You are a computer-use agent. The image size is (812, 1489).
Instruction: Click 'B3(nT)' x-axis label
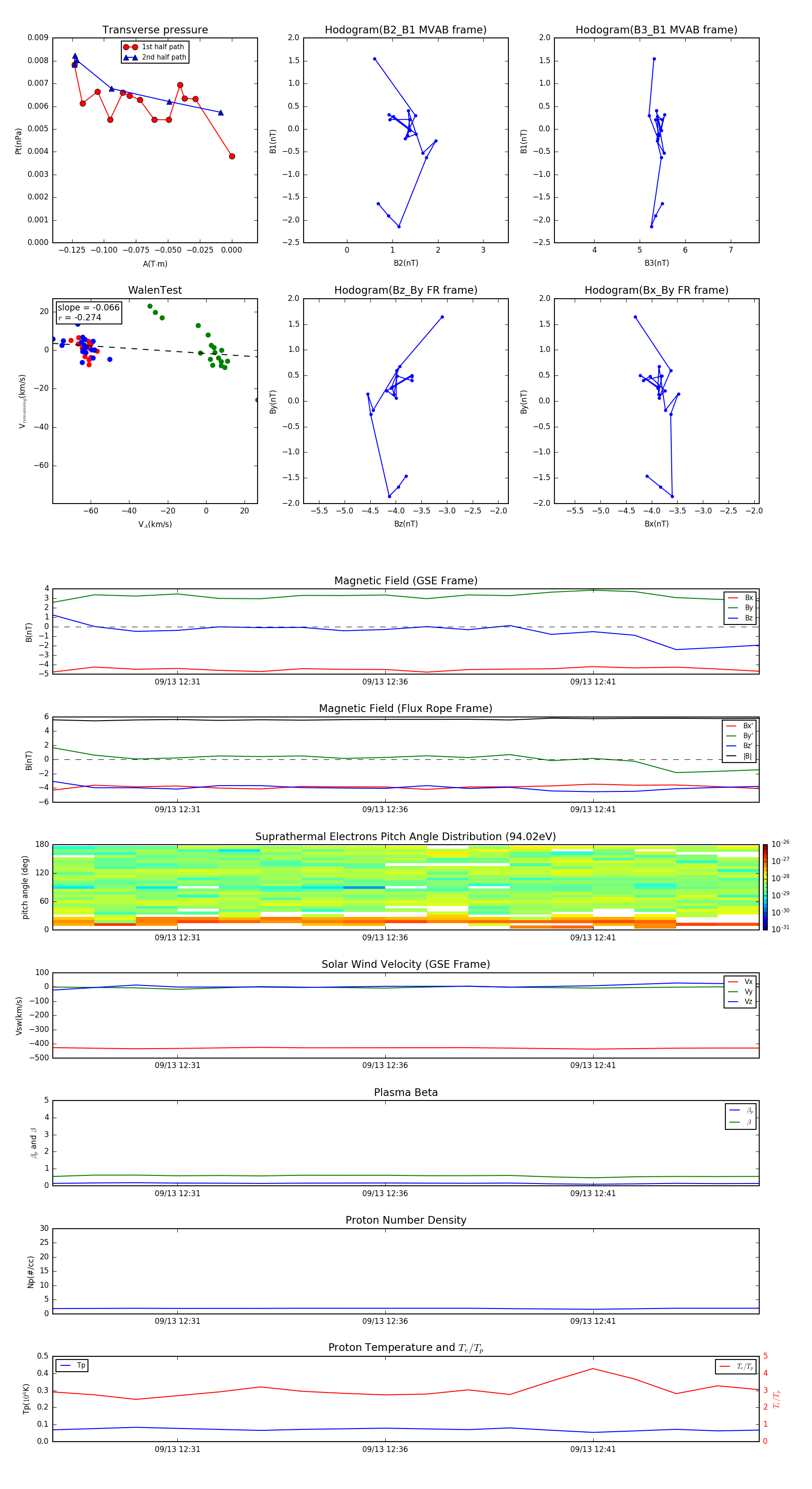[x=656, y=263]
